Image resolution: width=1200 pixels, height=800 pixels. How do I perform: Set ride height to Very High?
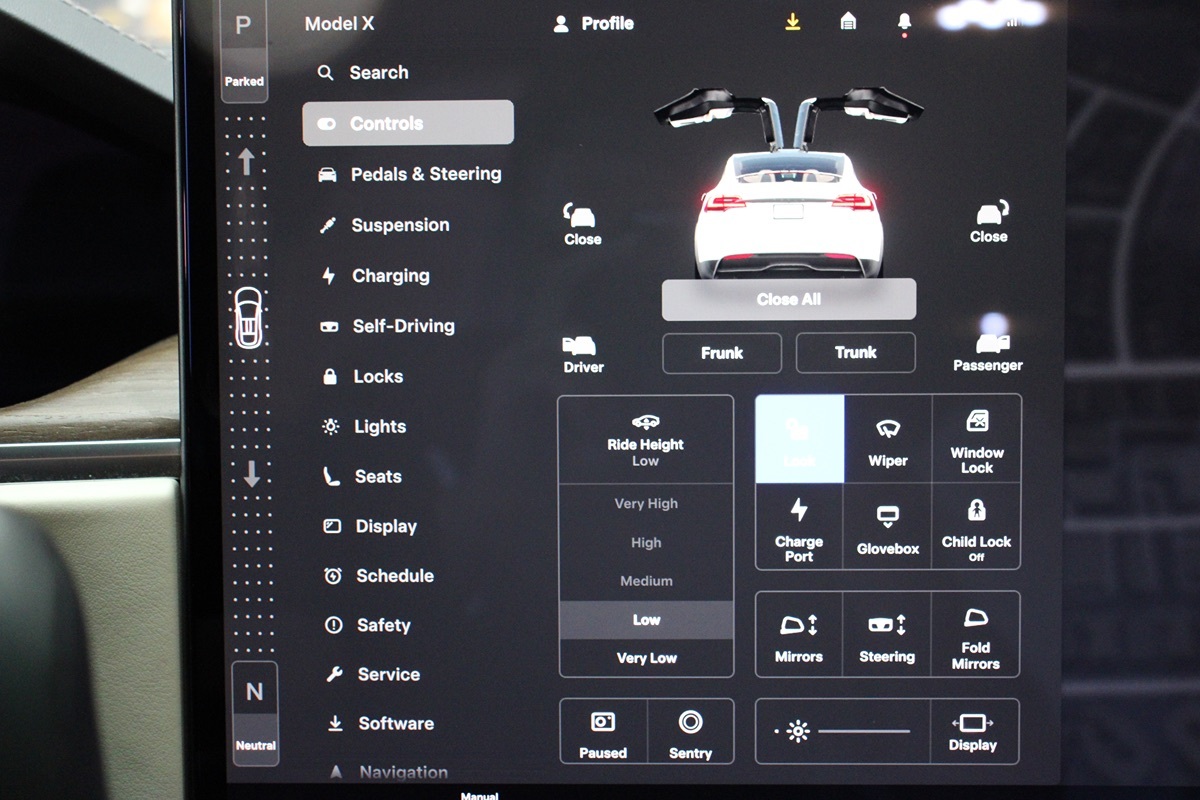point(646,504)
